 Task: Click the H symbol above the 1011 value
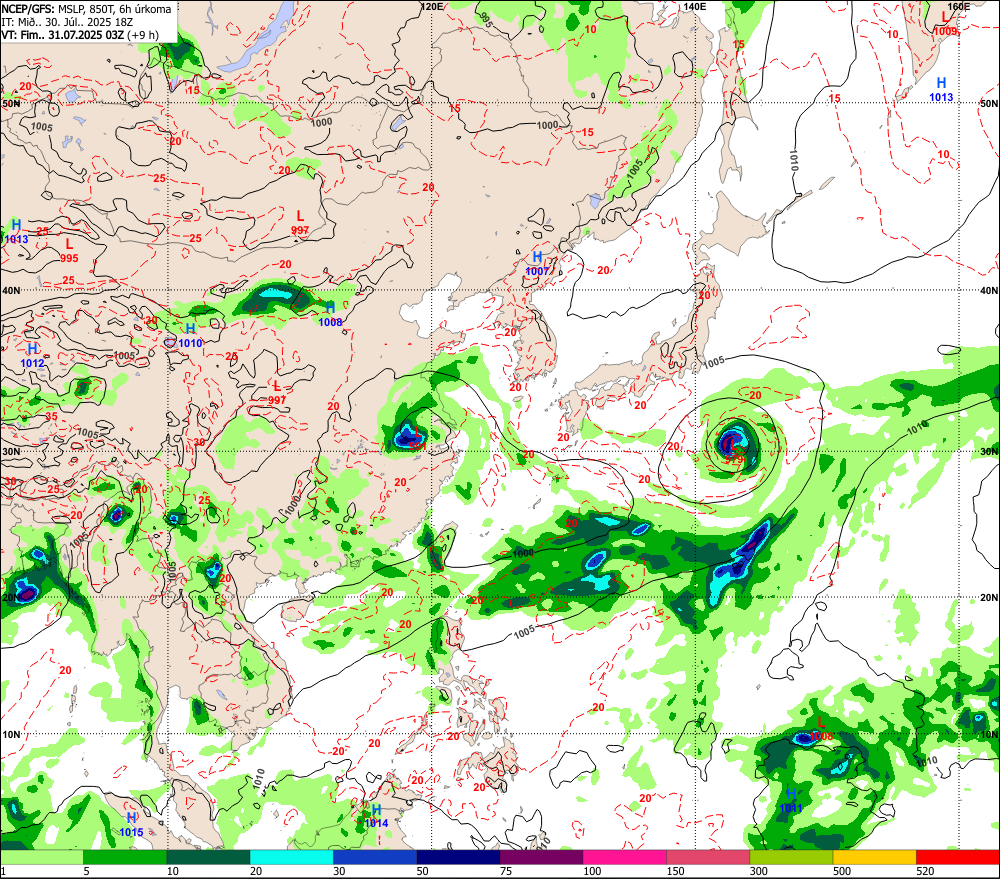pyautogui.click(x=791, y=794)
